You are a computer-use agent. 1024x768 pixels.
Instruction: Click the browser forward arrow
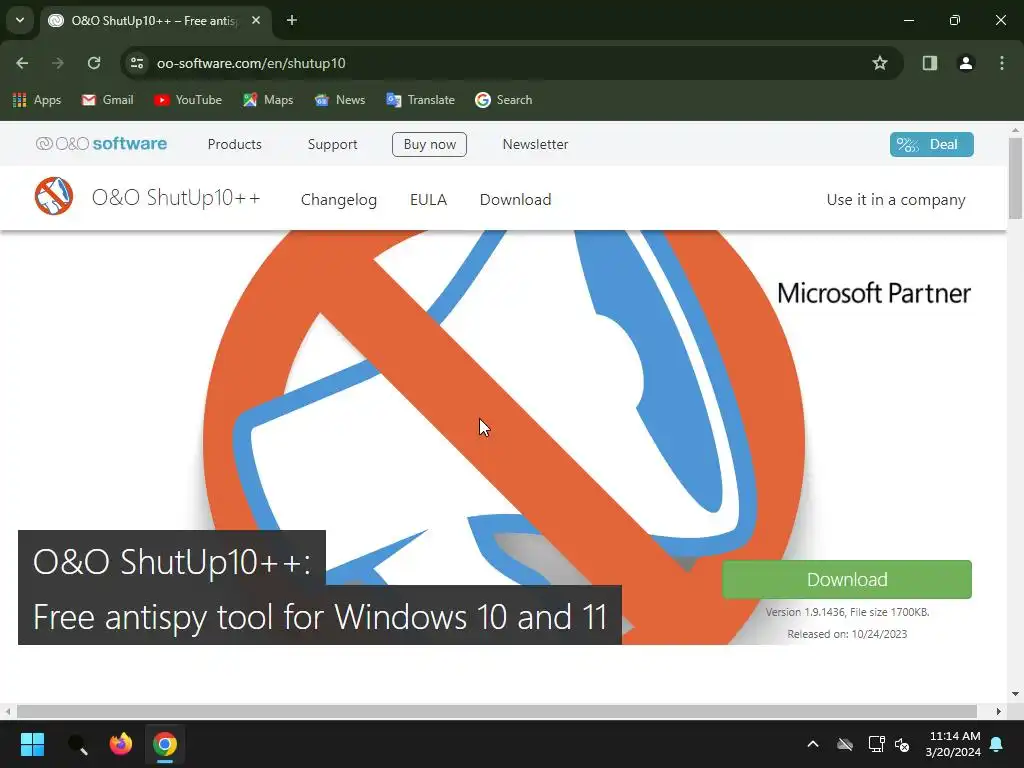58,63
